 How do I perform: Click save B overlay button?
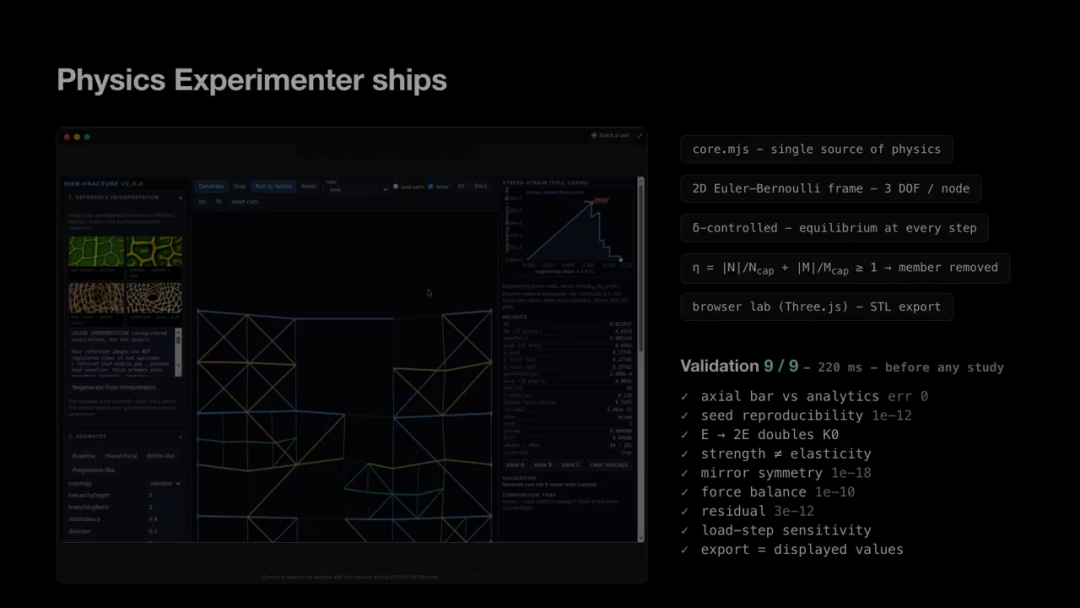543,465
